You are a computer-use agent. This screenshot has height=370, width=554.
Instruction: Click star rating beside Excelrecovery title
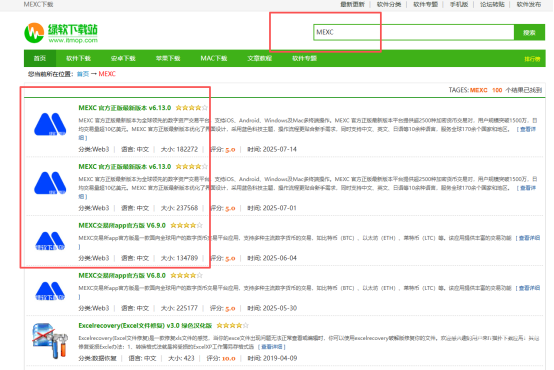click(x=232, y=325)
